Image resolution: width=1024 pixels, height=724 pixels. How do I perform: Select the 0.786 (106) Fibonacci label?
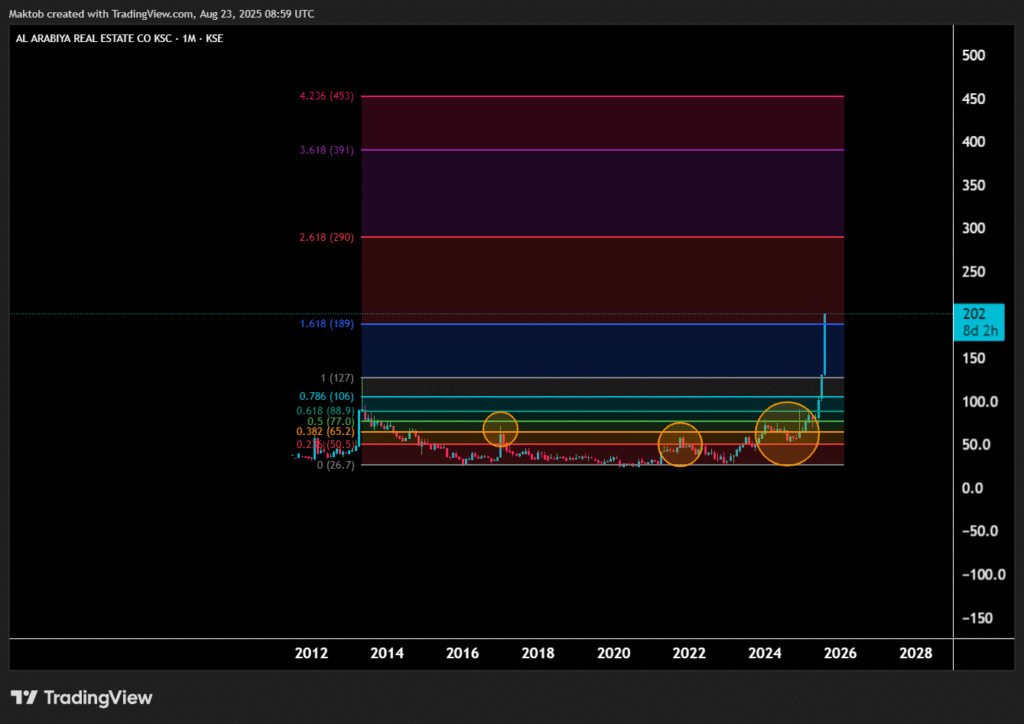click(x=327, y=396)
